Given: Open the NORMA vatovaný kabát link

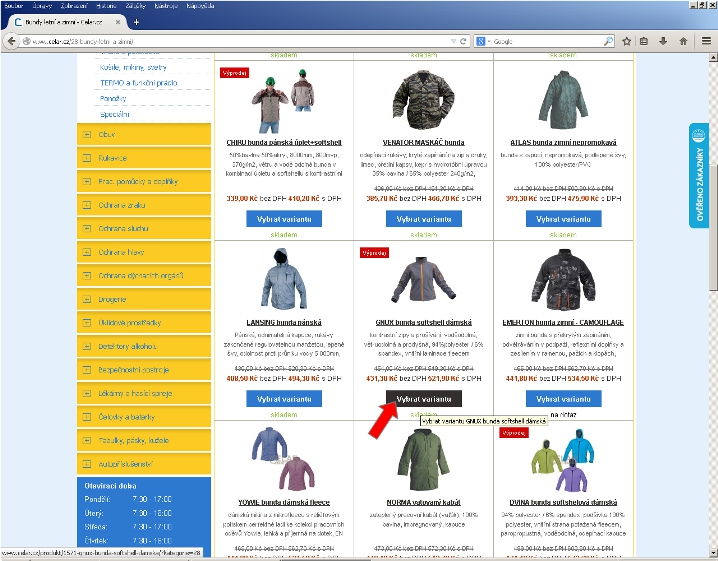Looking at the screenshot, I should pyautogui.click(x=424, y=502).
